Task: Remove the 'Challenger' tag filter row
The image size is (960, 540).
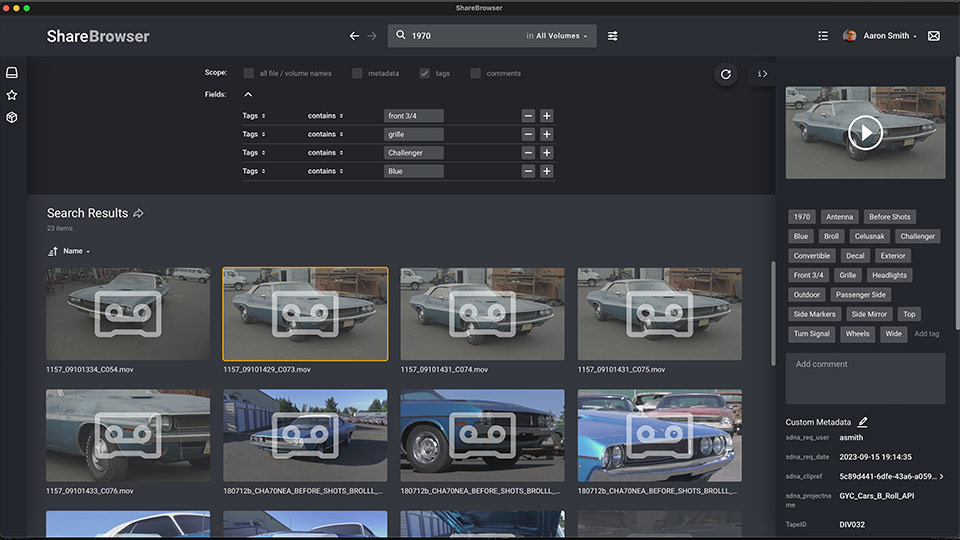Action: coord(528,152)
